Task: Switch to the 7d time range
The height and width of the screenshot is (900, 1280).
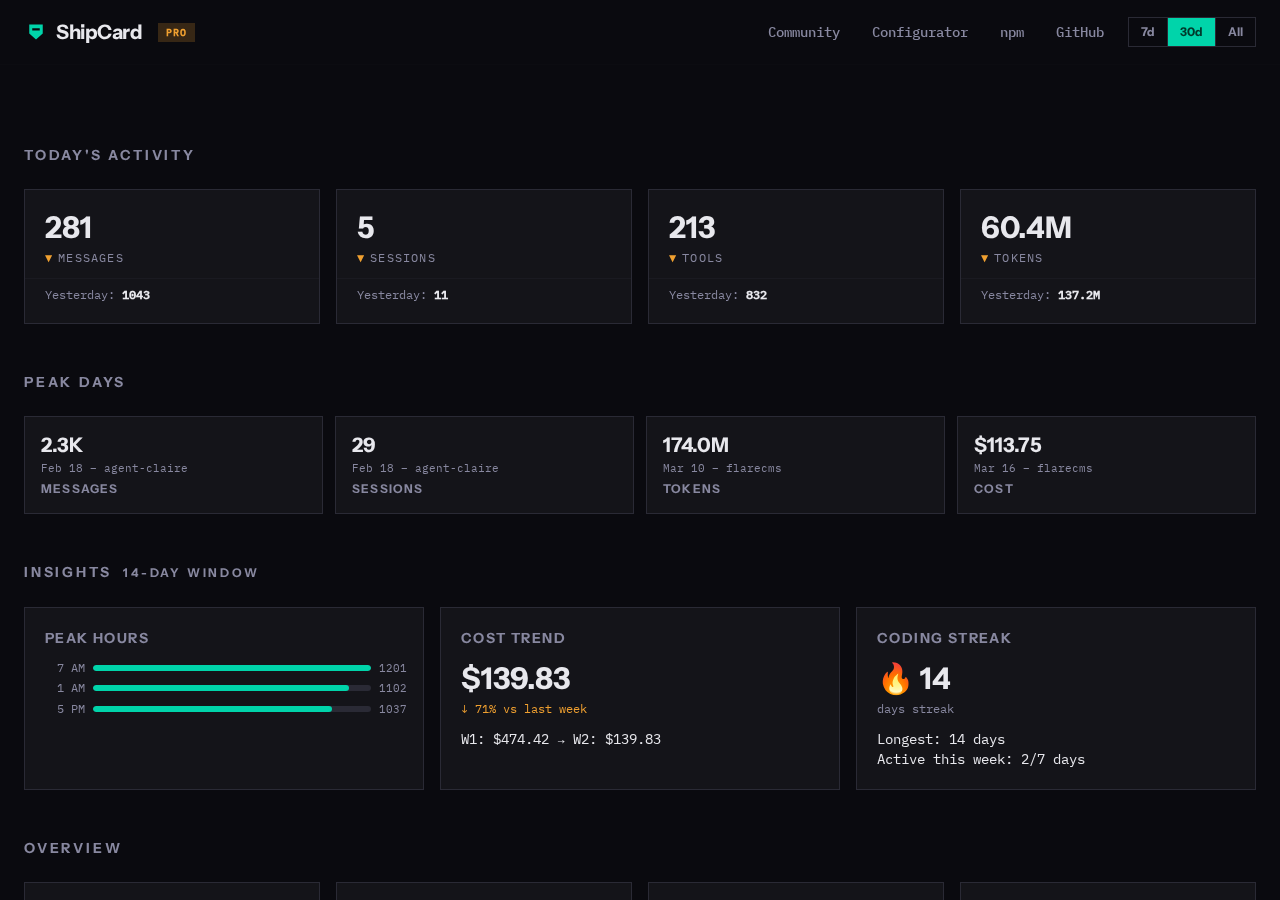Action: point(1147,30)
